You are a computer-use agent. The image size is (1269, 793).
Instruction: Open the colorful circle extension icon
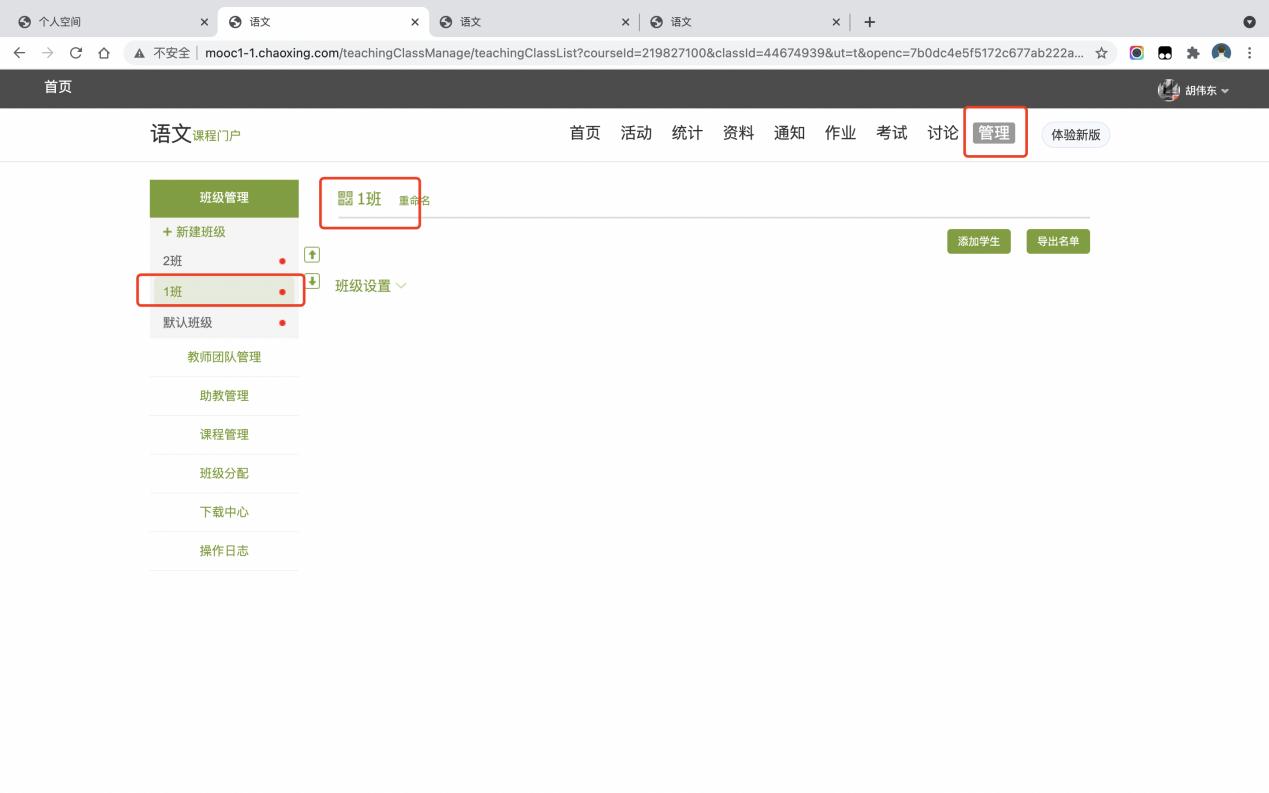[1136, 53]
